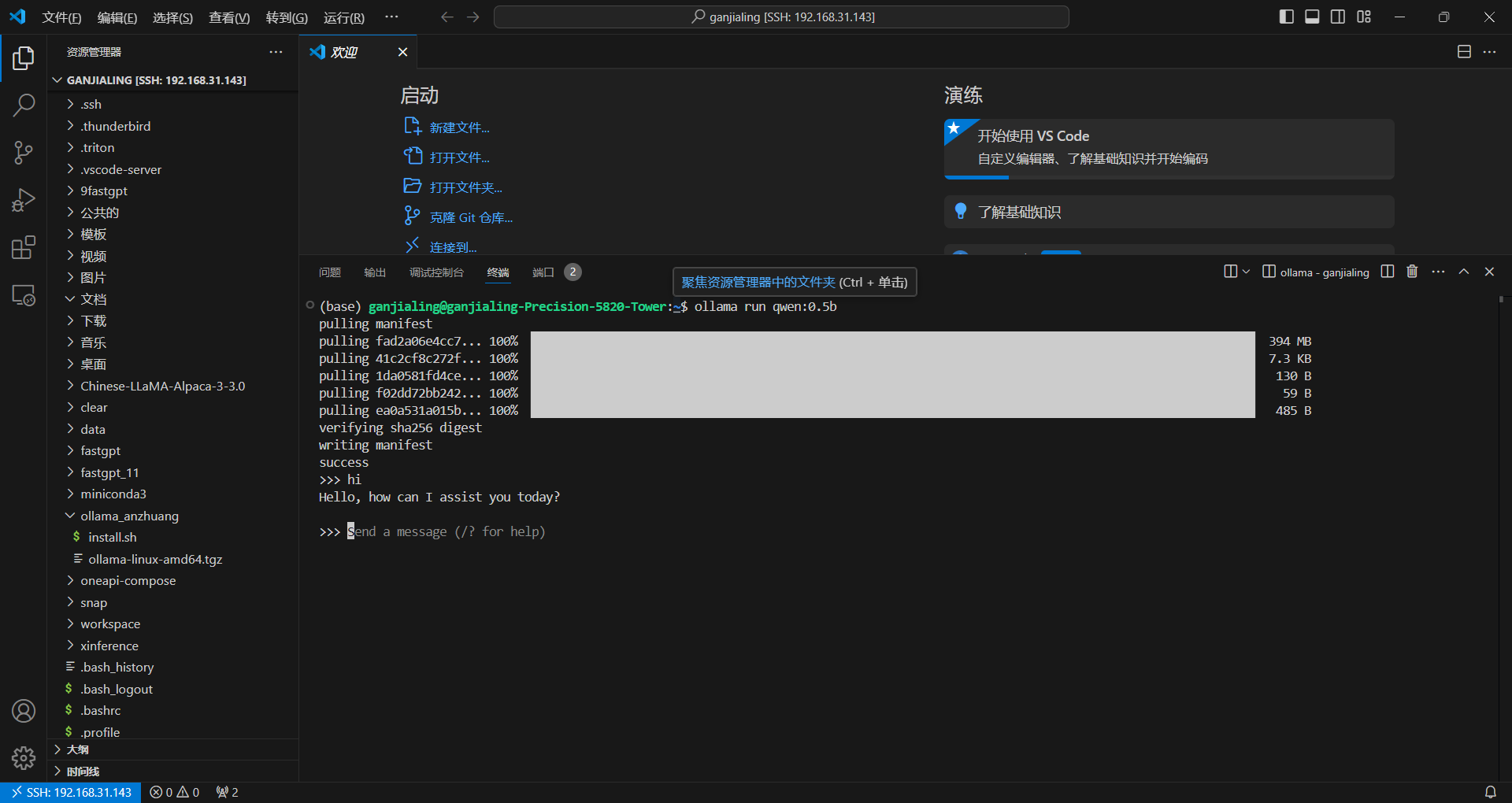Show forwarded ports status item

pyautogui.click(x=227, y=792)
